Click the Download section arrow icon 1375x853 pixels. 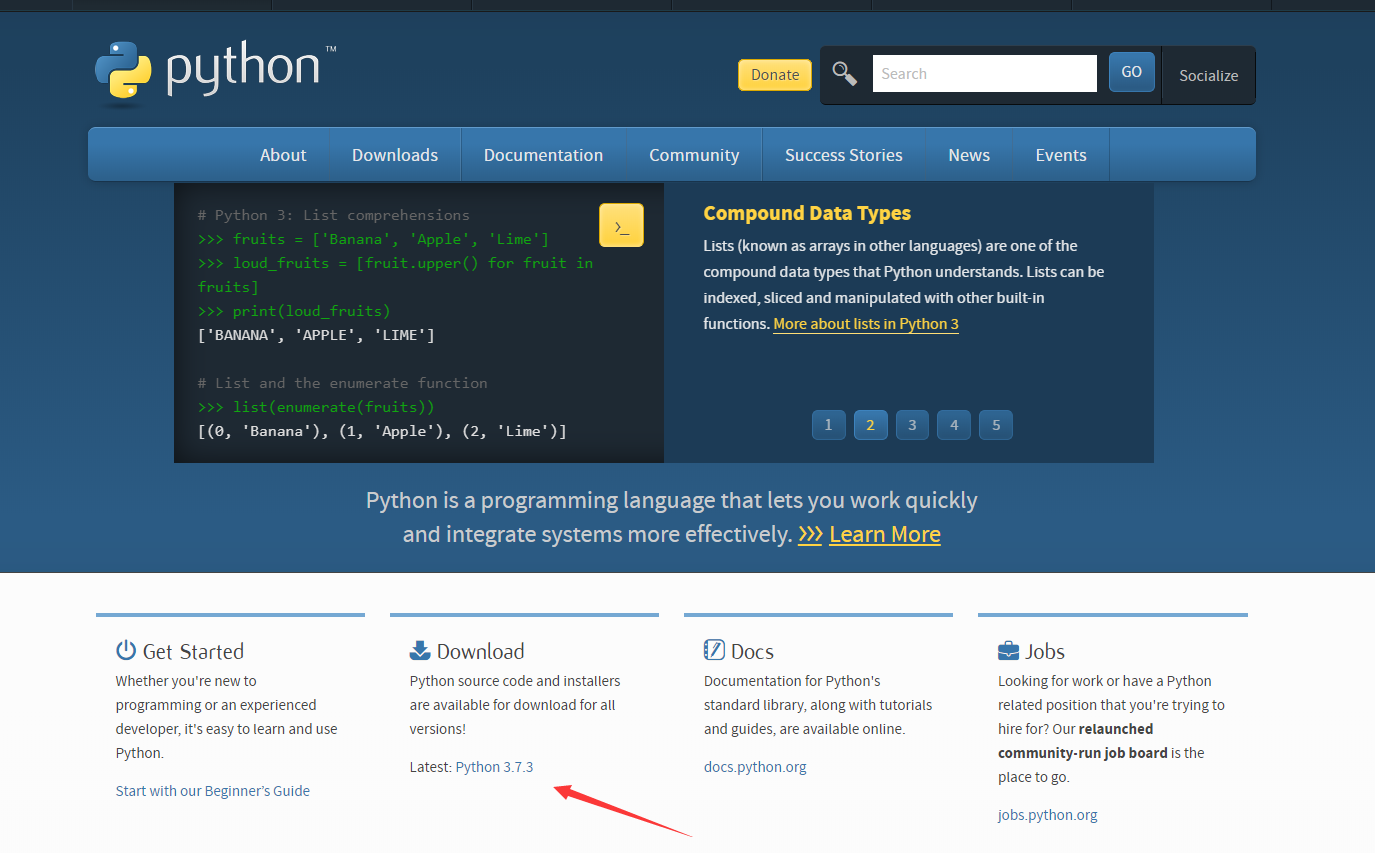(x=420, y=651)
